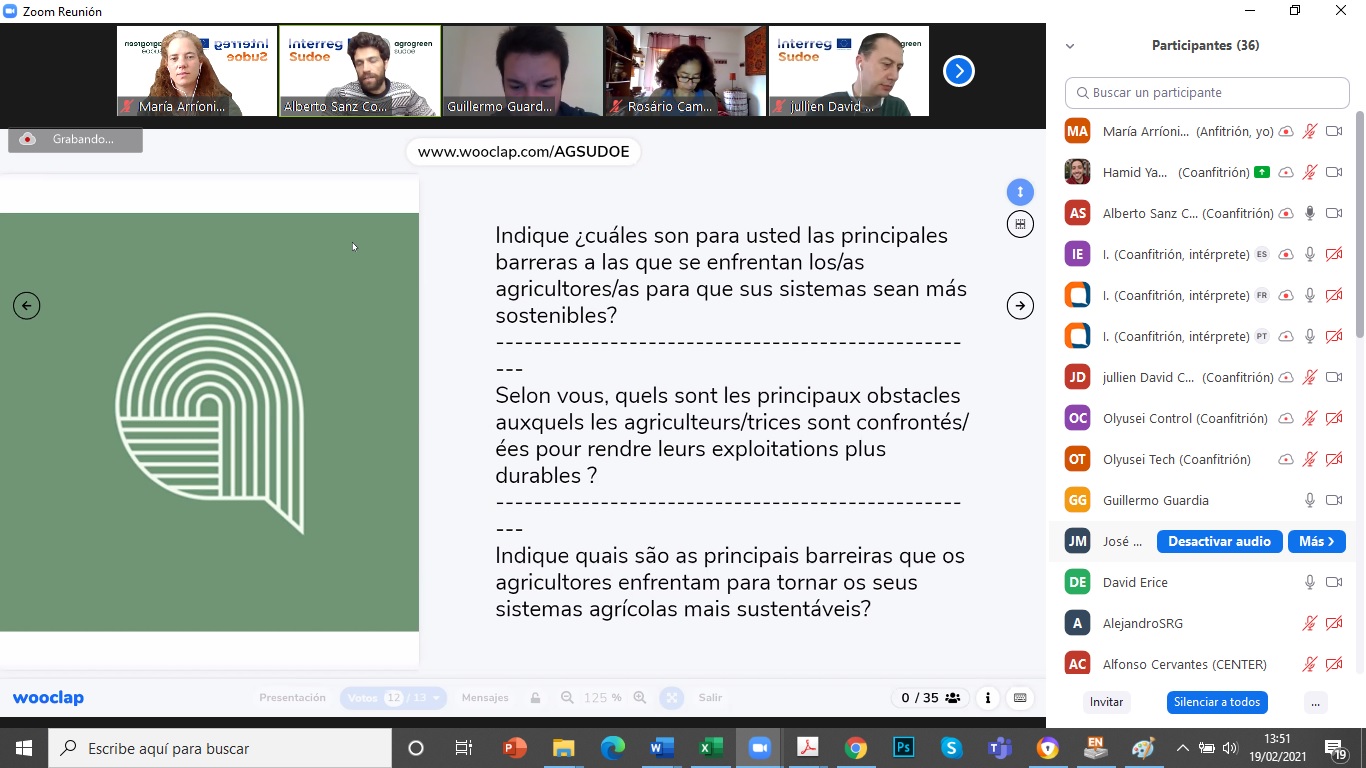This screenshot has height=768, width=1366.
Task: Click the participants list scrollbar
Action: pyautogui.click(x=1358, y=230)
